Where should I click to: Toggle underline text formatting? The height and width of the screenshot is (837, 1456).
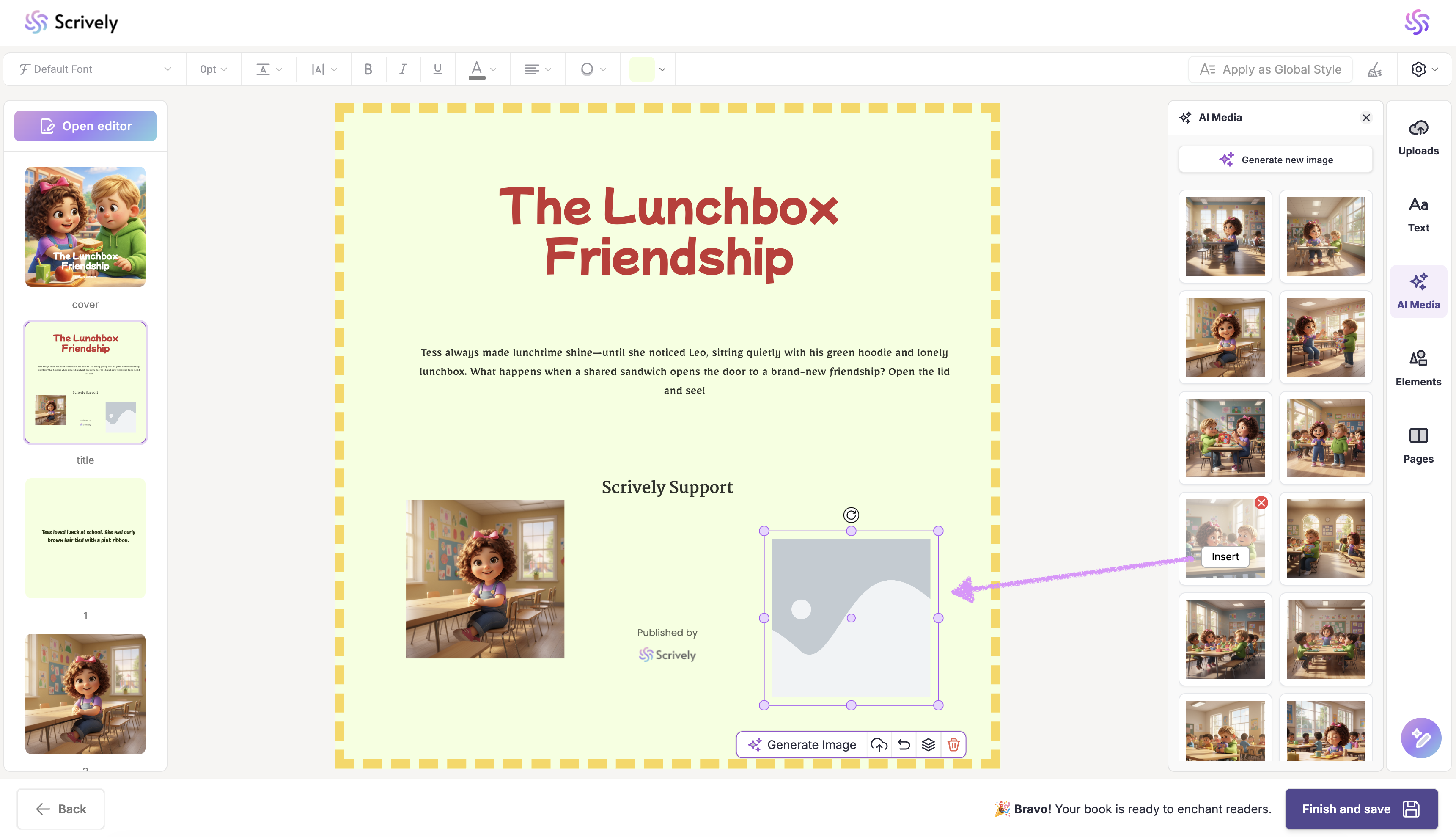point(437,69)
